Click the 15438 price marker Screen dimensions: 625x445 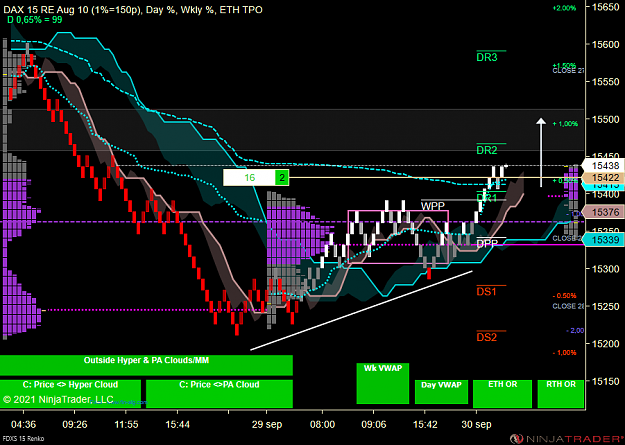602,165
